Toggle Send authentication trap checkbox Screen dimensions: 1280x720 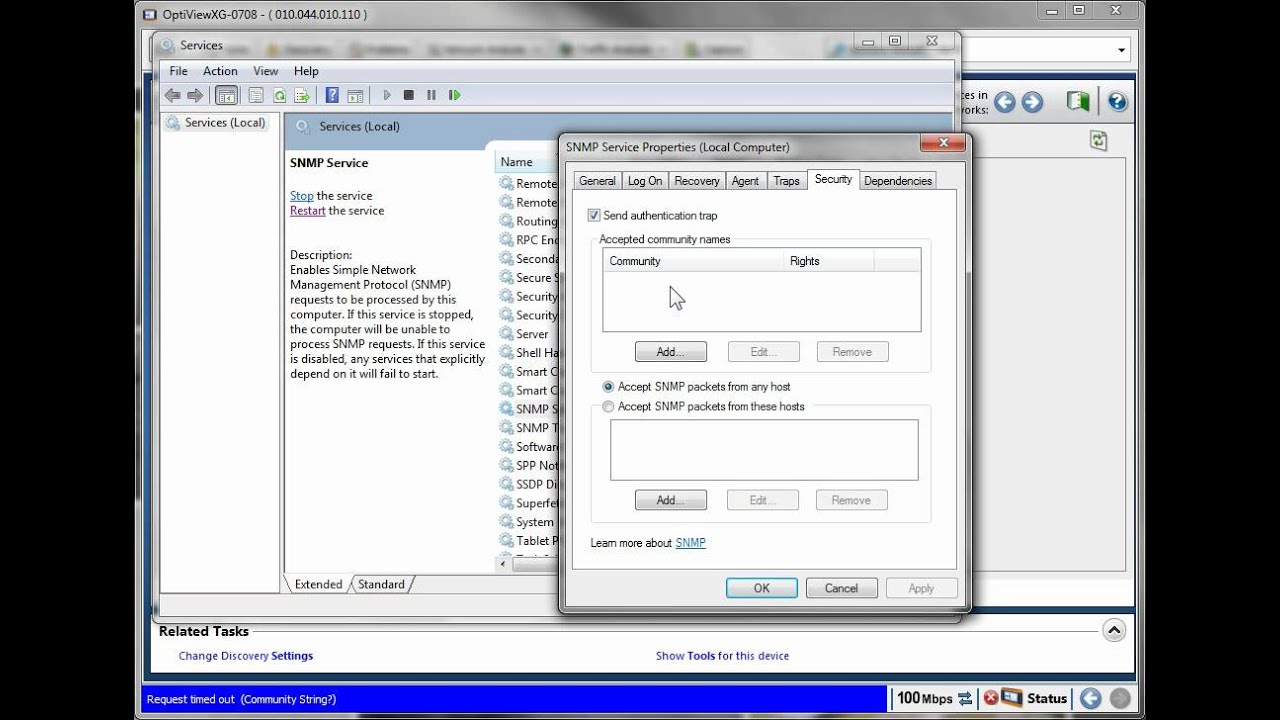[x=594, y=215]
